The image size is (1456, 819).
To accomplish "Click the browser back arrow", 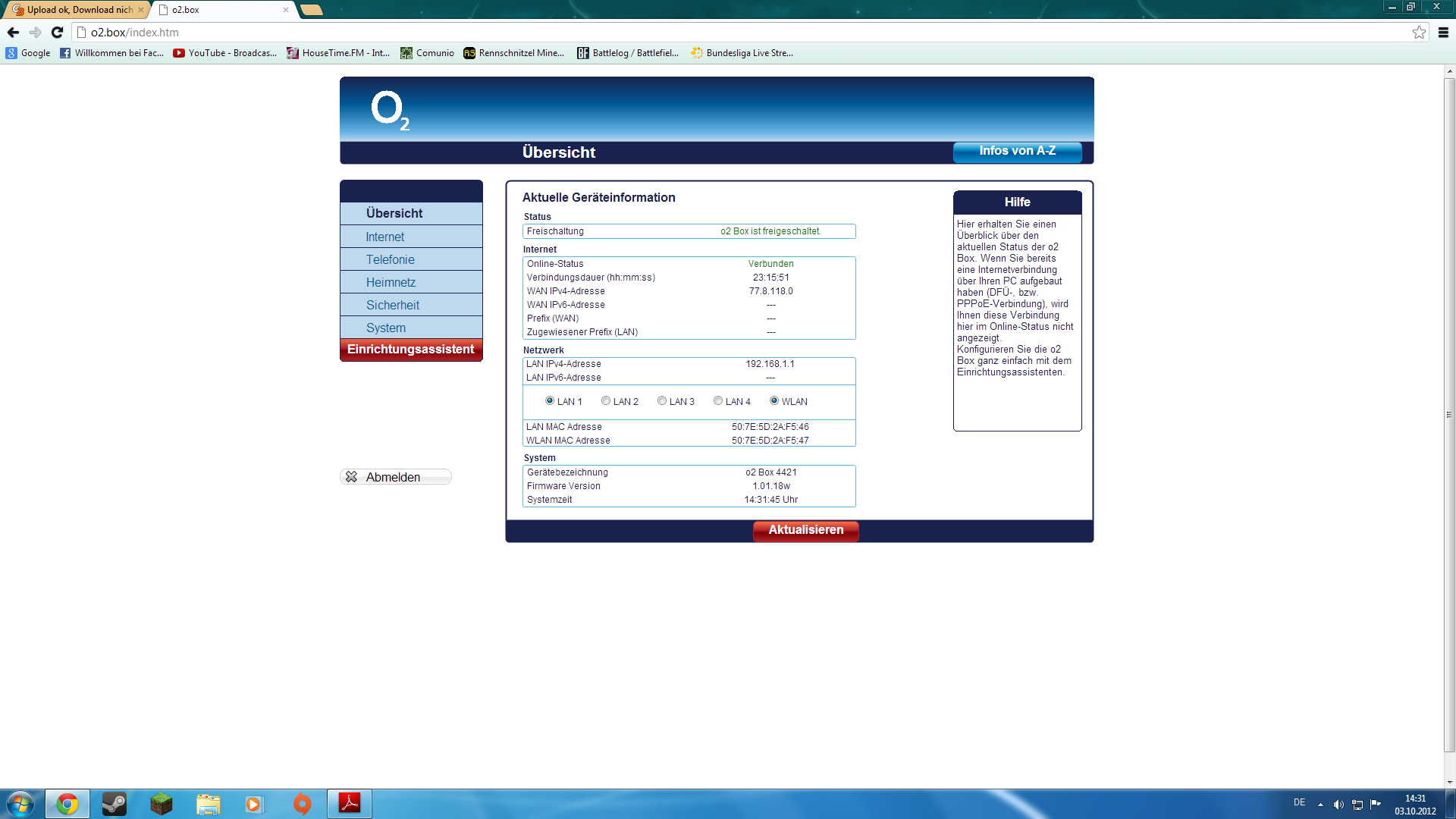I will click(13, 33).
